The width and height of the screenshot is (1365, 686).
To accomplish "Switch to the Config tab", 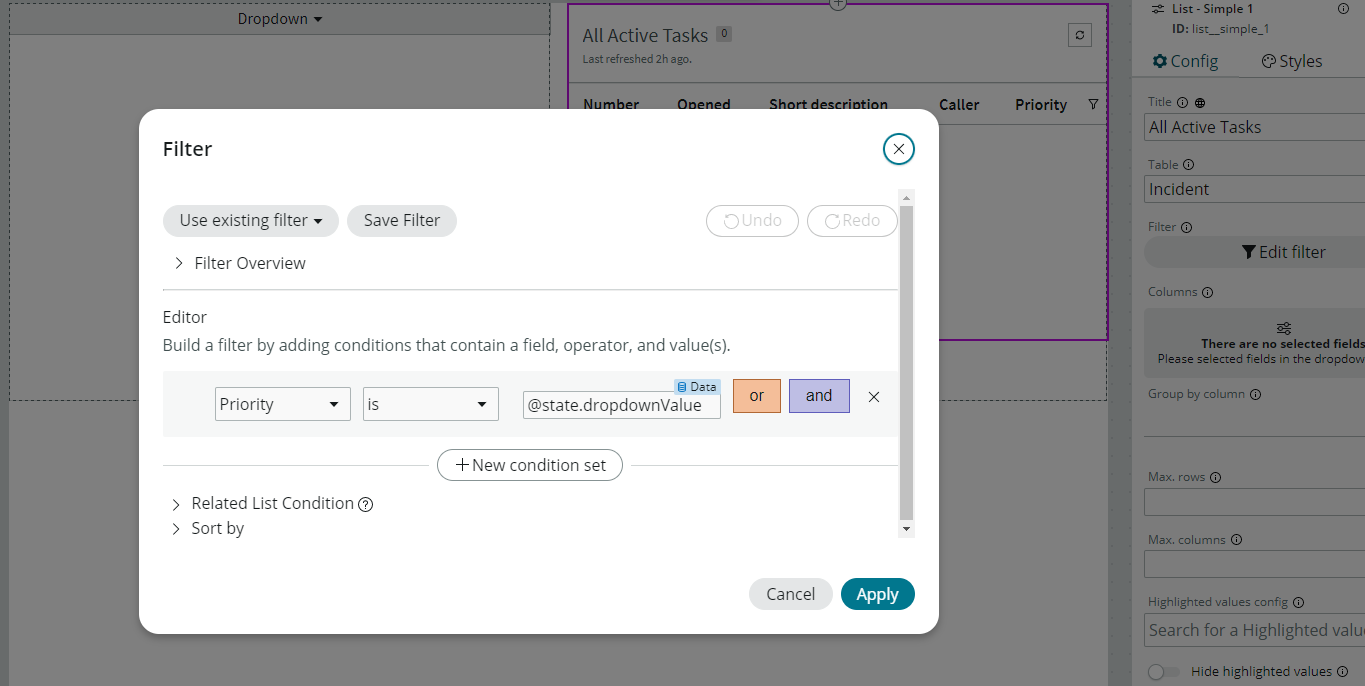I will [1185, 61].
